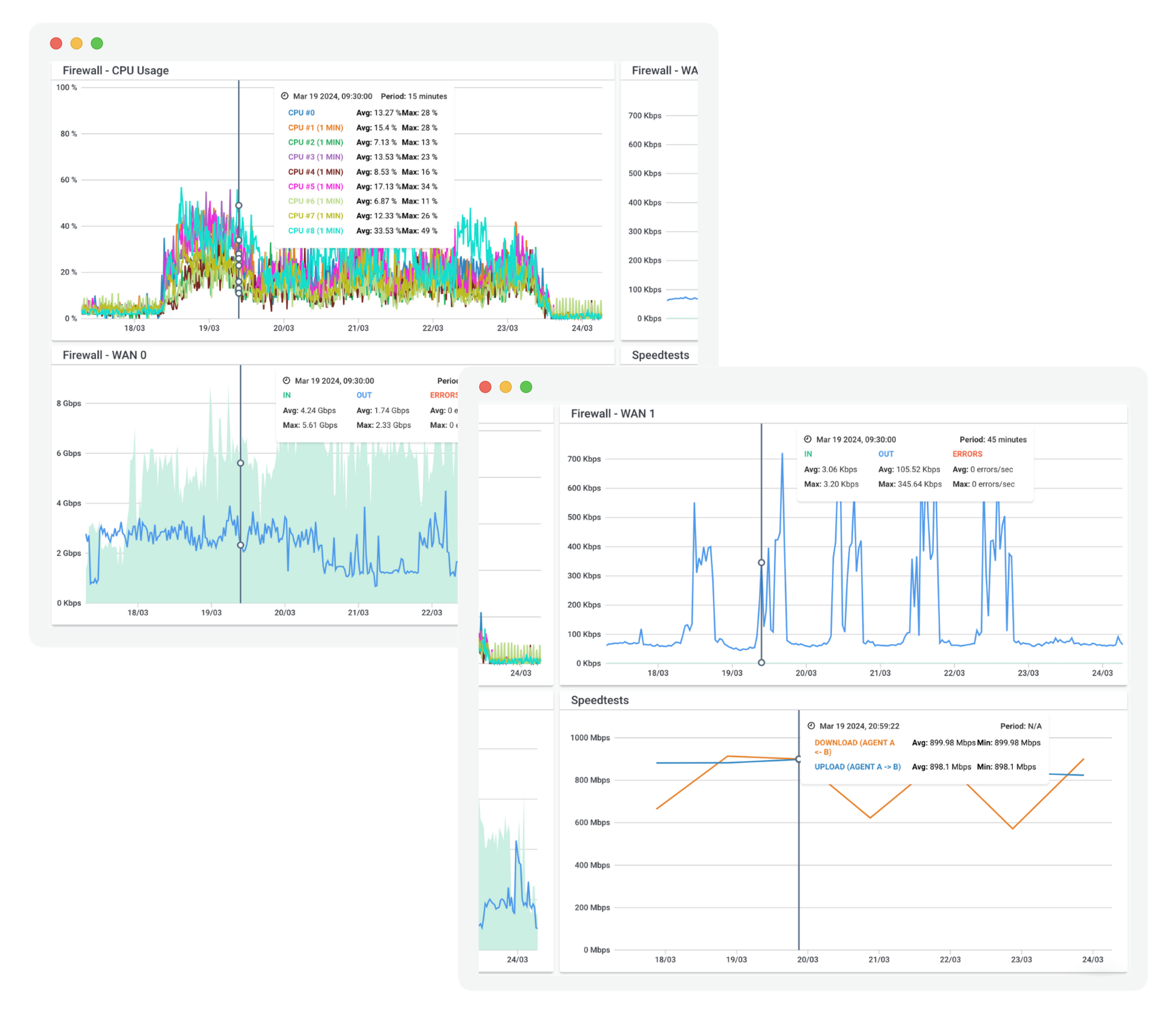
Task: Click the clock icon in WAN 1 tooltip
Action: (808, 439)
